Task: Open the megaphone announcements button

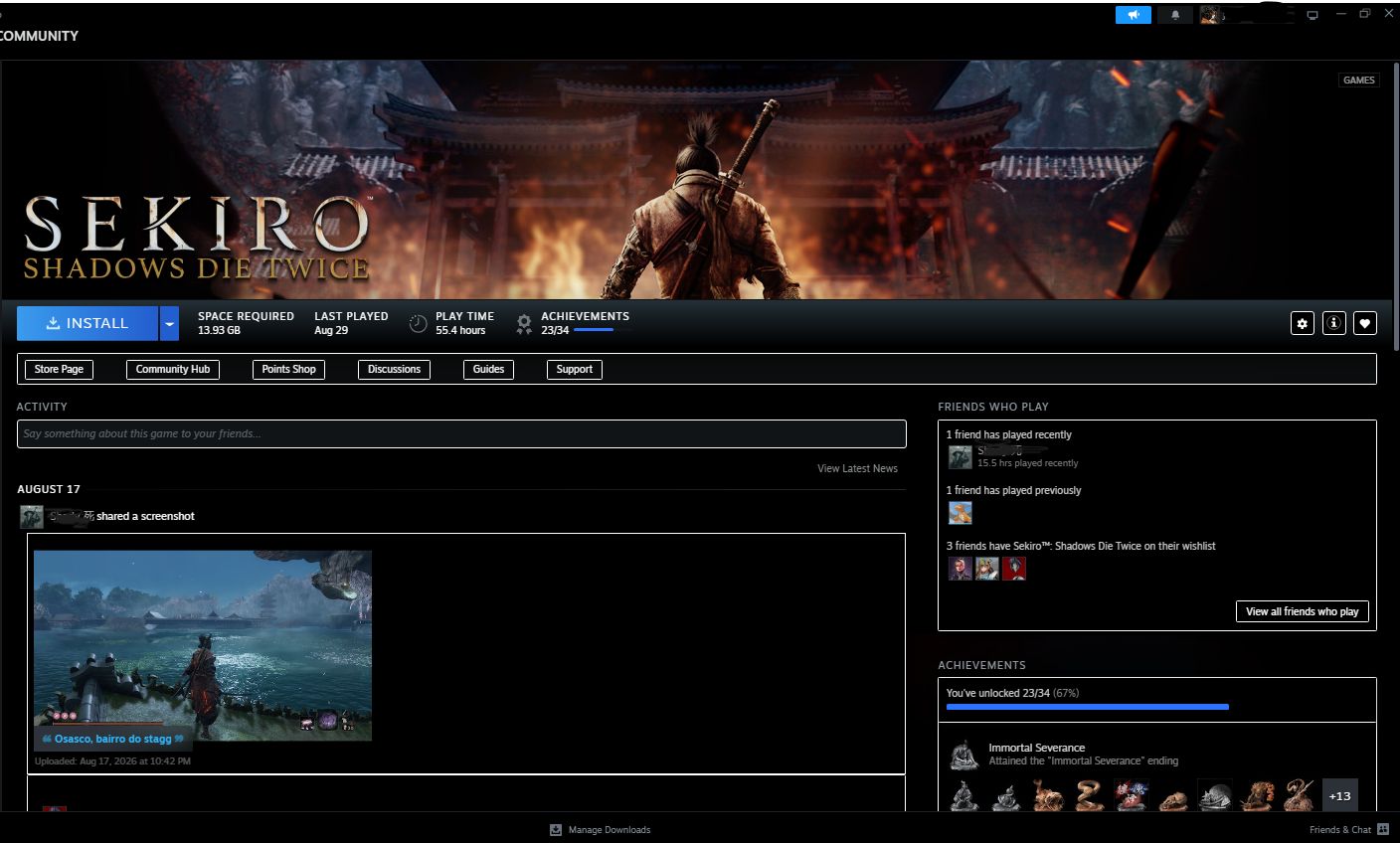Action: (1133, 15)
